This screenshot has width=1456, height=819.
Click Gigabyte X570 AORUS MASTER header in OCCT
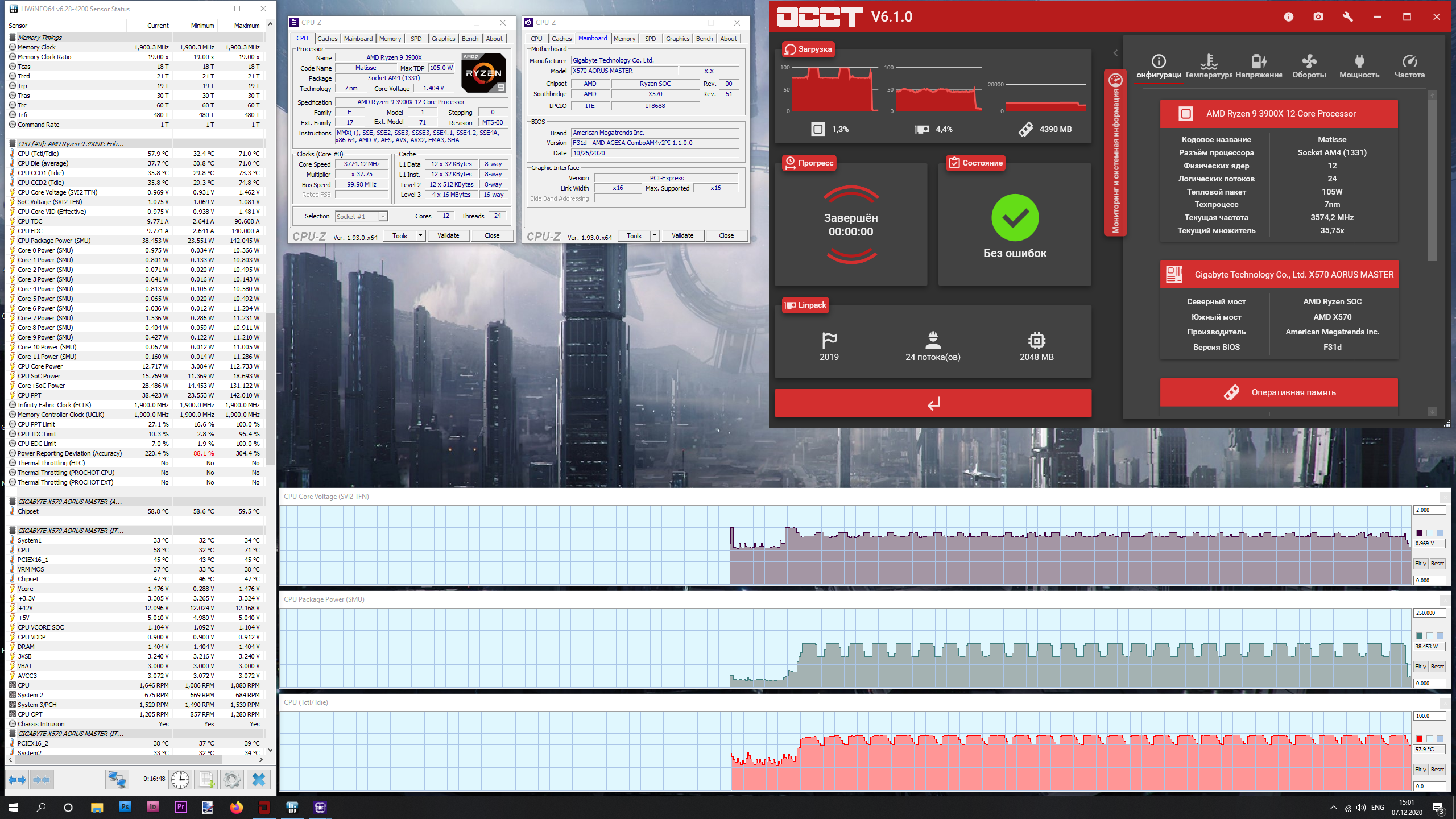coord(1279,275)
